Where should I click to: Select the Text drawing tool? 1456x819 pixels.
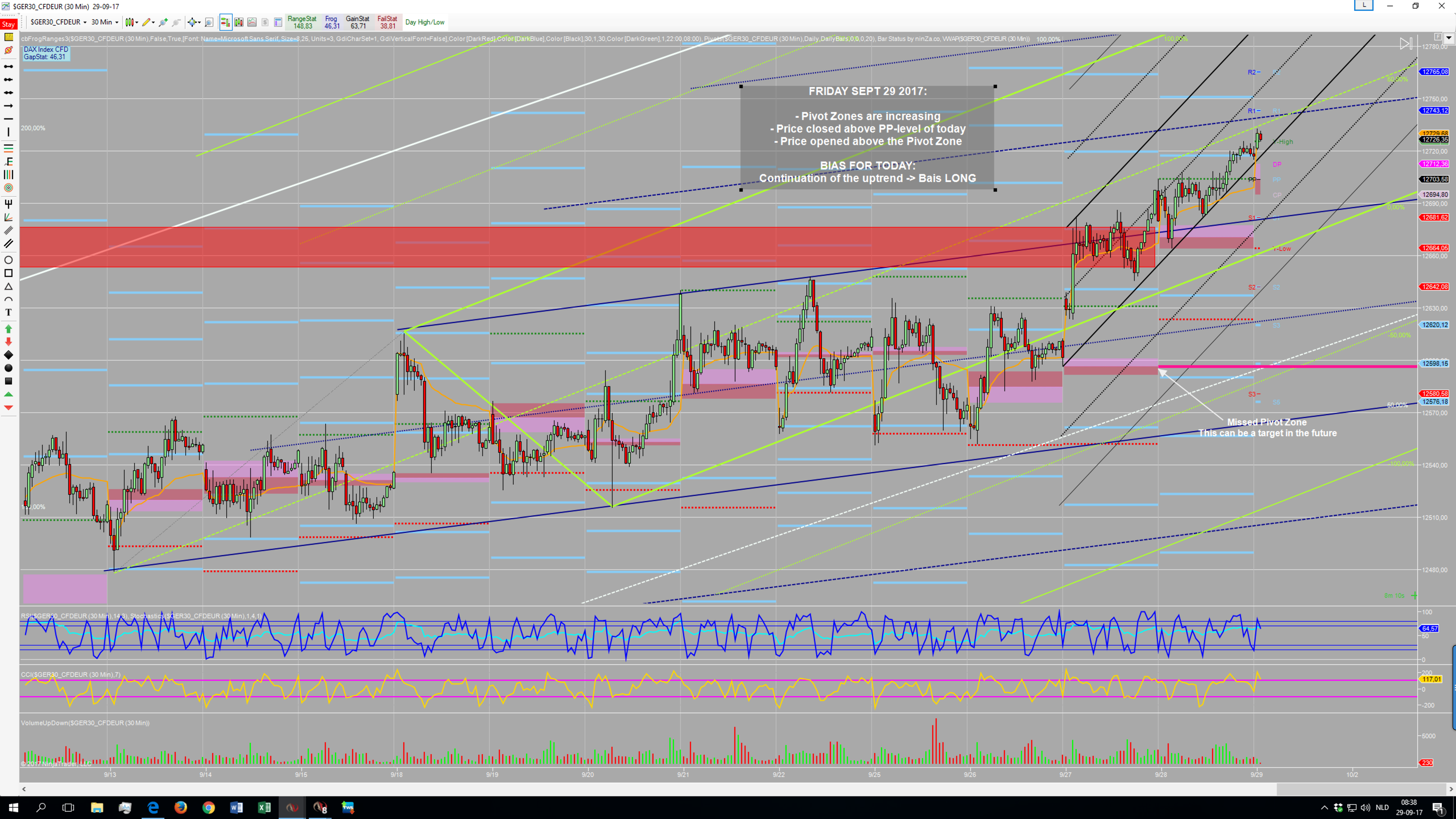point(9,312)
